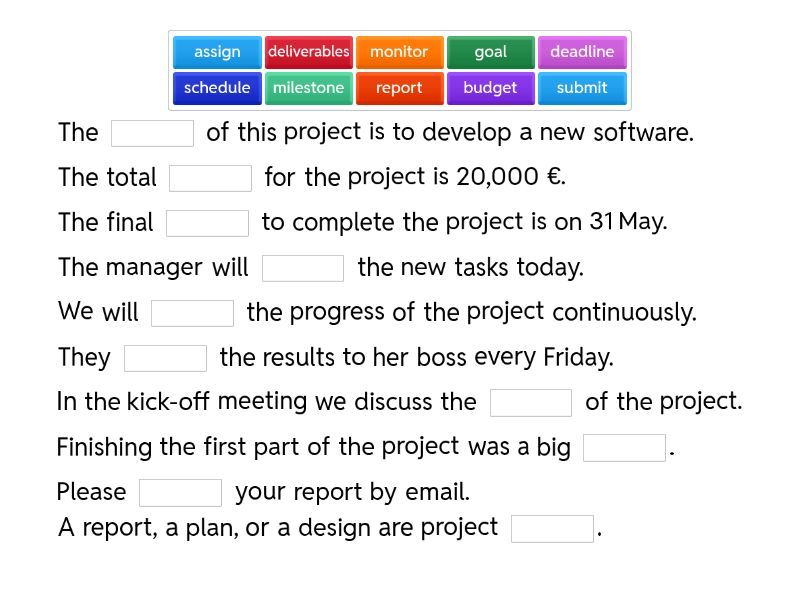Choose the violet 'budget' tile
This screenshot has height=600, width=800.
(x=490, y=88)
